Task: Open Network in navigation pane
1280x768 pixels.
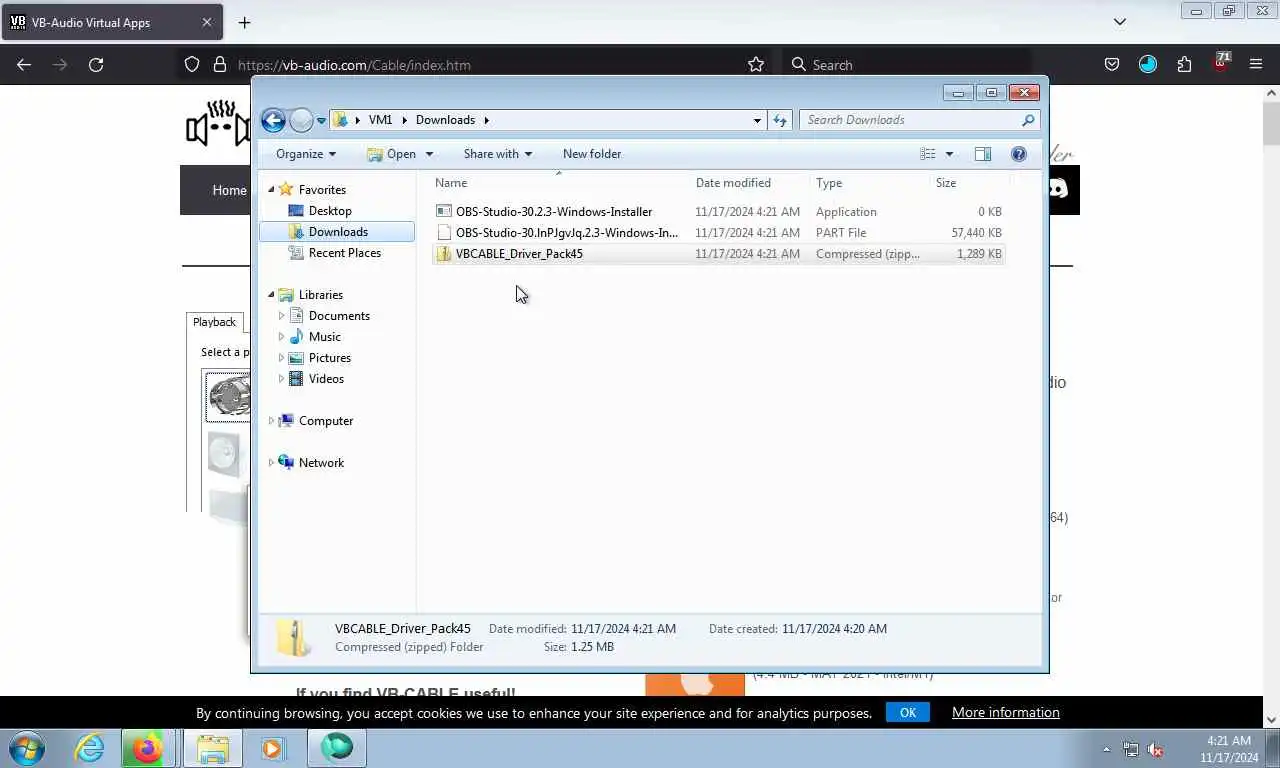Action: pyautogui.click(x=321, y=463)
